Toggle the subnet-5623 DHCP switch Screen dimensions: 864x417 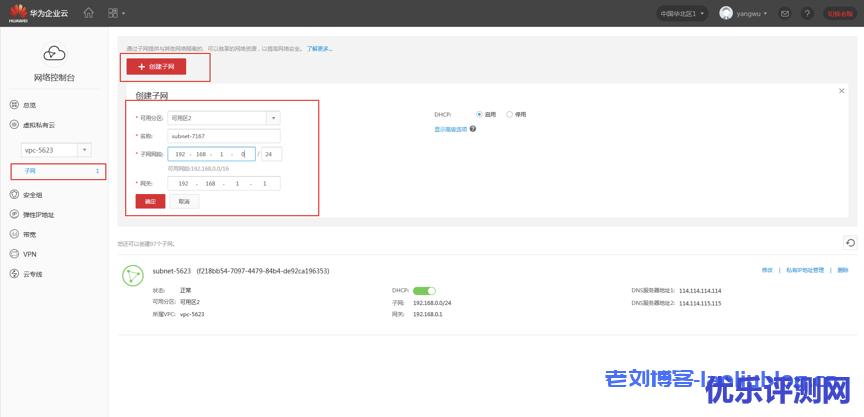[x=424, y=290]
